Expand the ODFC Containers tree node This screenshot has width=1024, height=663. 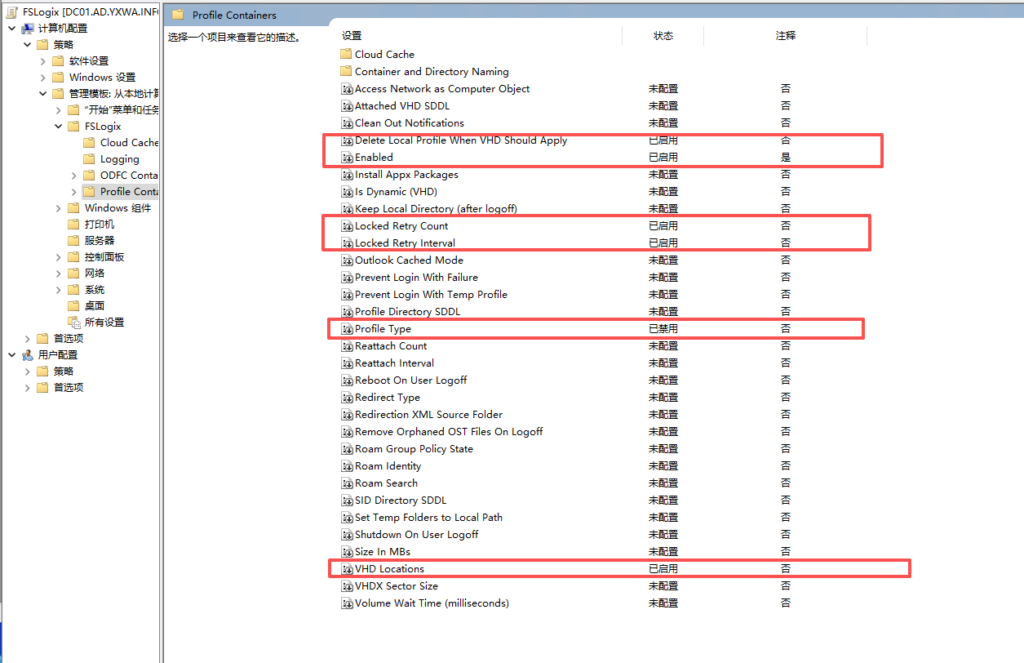[75, 175]
